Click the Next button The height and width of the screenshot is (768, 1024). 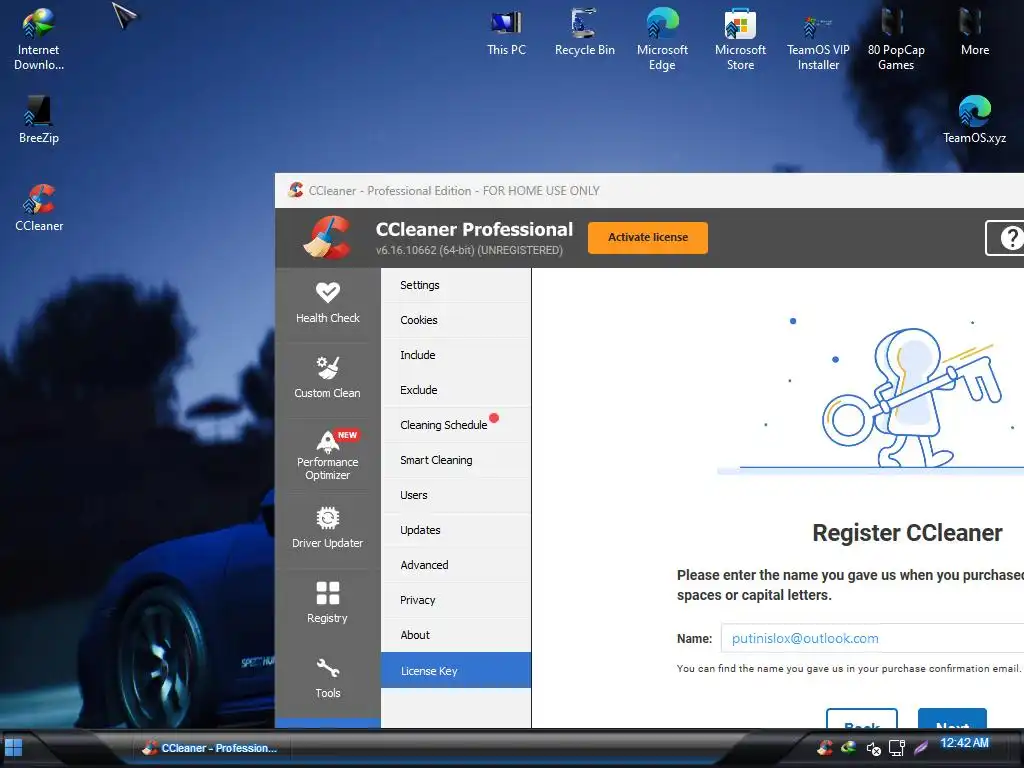point(952,718)
